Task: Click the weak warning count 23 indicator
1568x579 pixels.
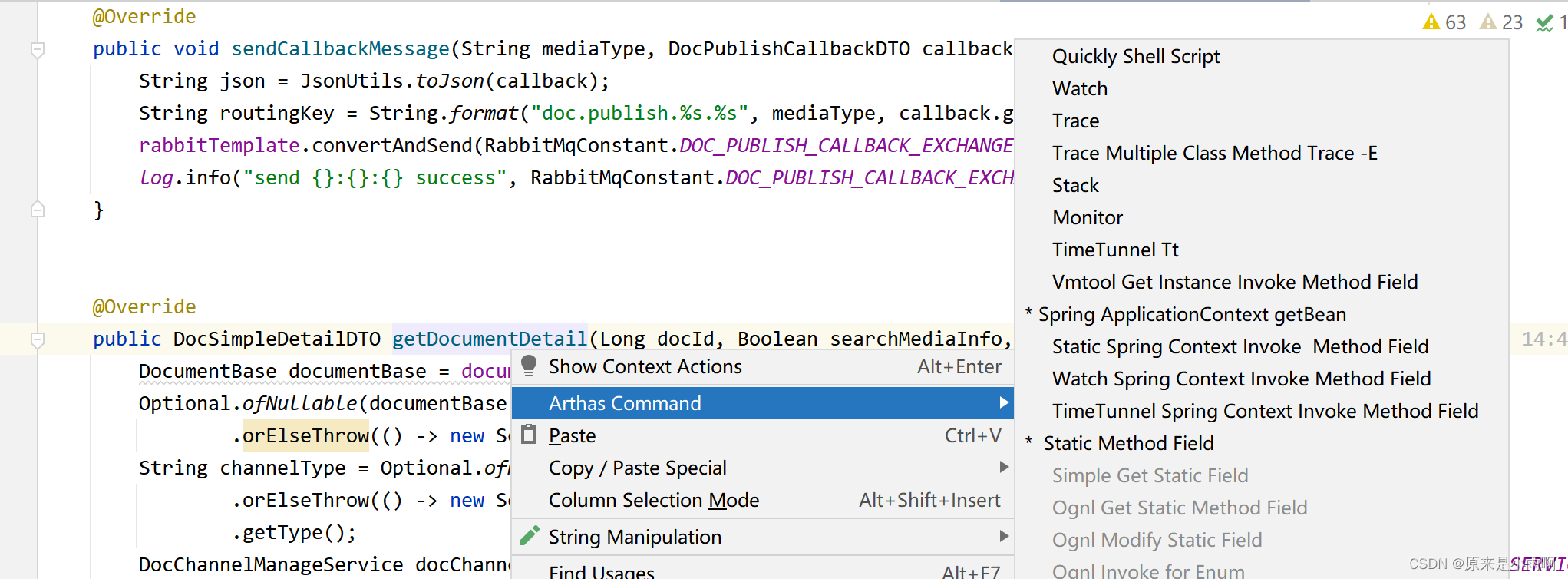Action: (1502, 22)
